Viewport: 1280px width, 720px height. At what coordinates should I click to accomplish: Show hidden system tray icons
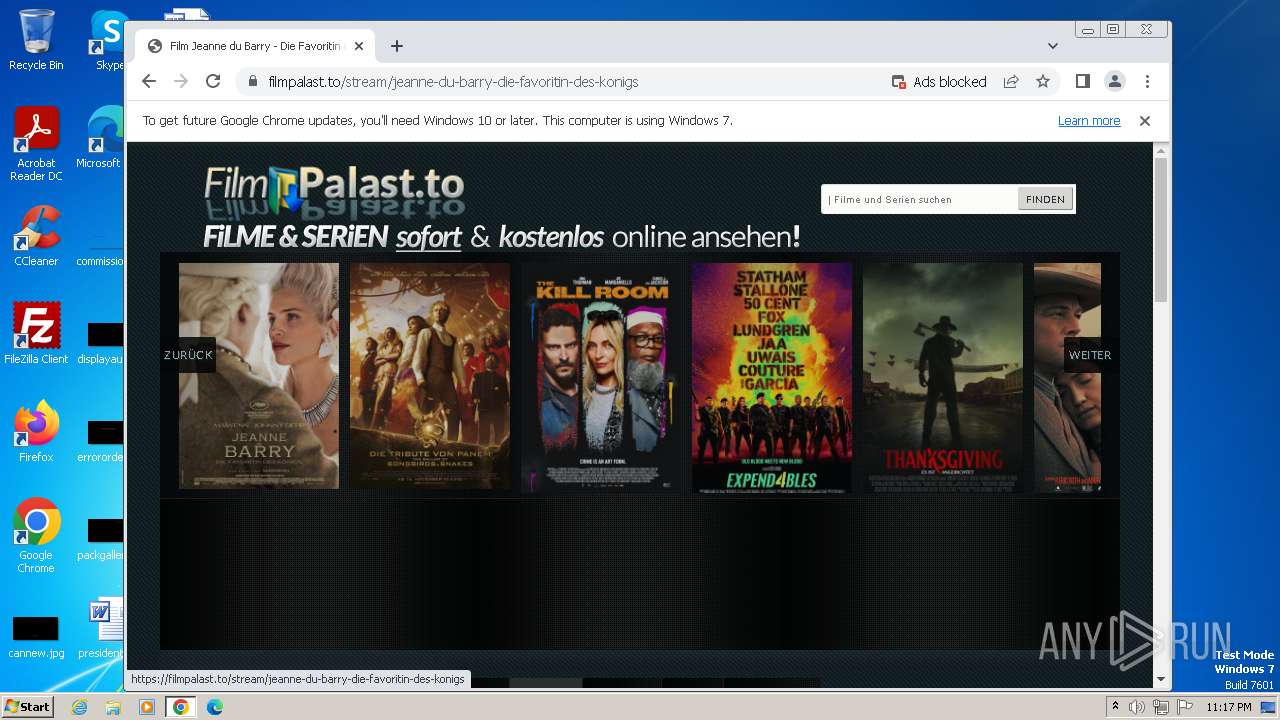click(x=1115, y=707)
